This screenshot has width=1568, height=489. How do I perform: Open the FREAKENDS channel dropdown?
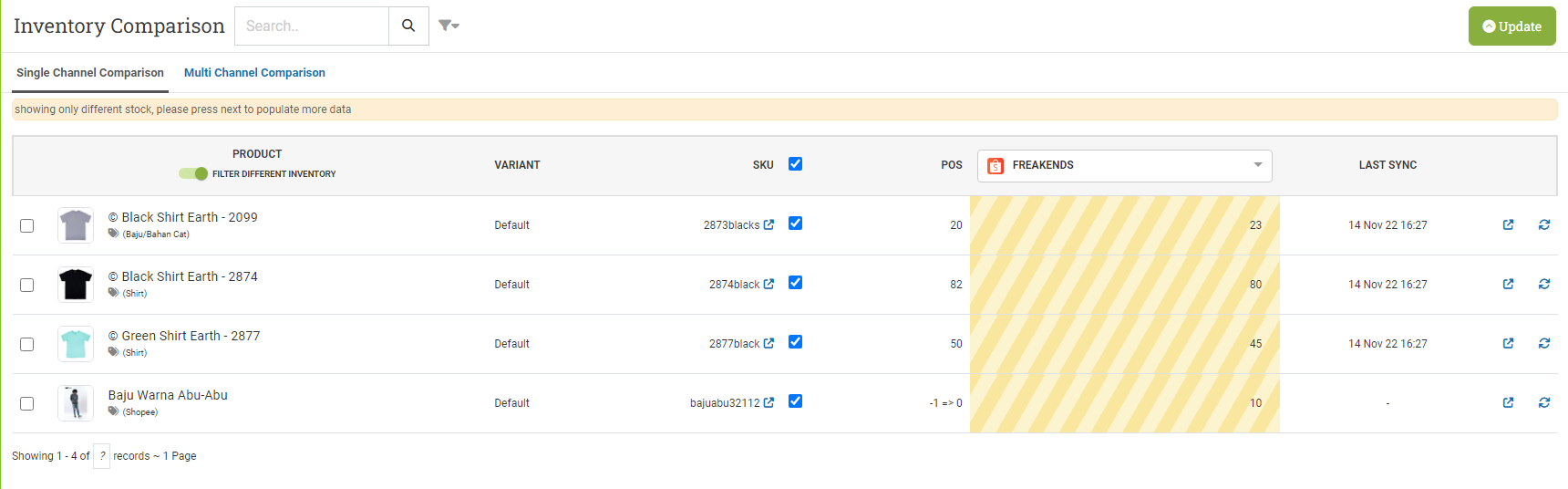tap(1124, 166)
